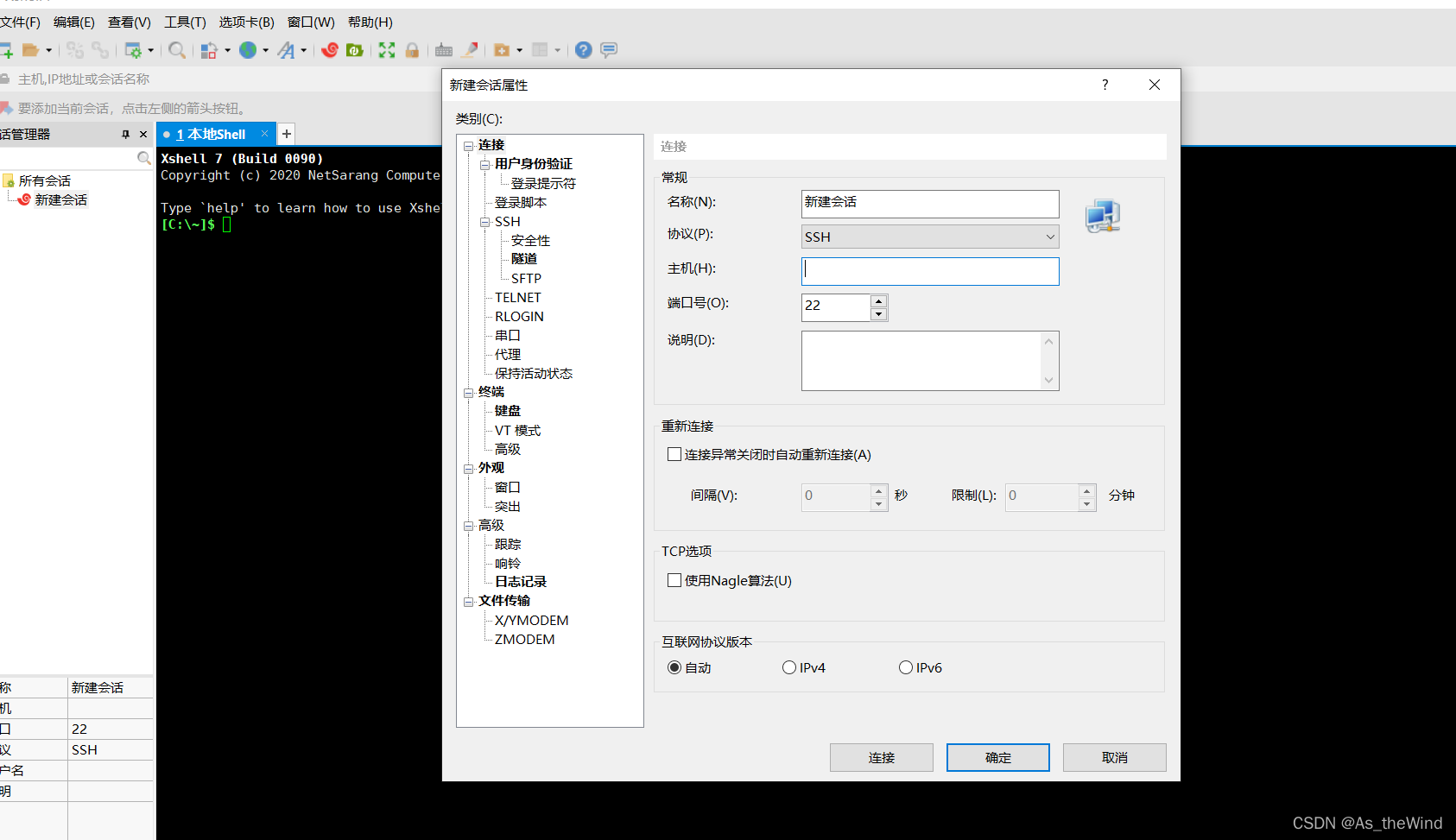Enable auto reconnect on abnormal close checkbox
Image resolution: width=1456 pixels, height=840 pixels.
674,454
